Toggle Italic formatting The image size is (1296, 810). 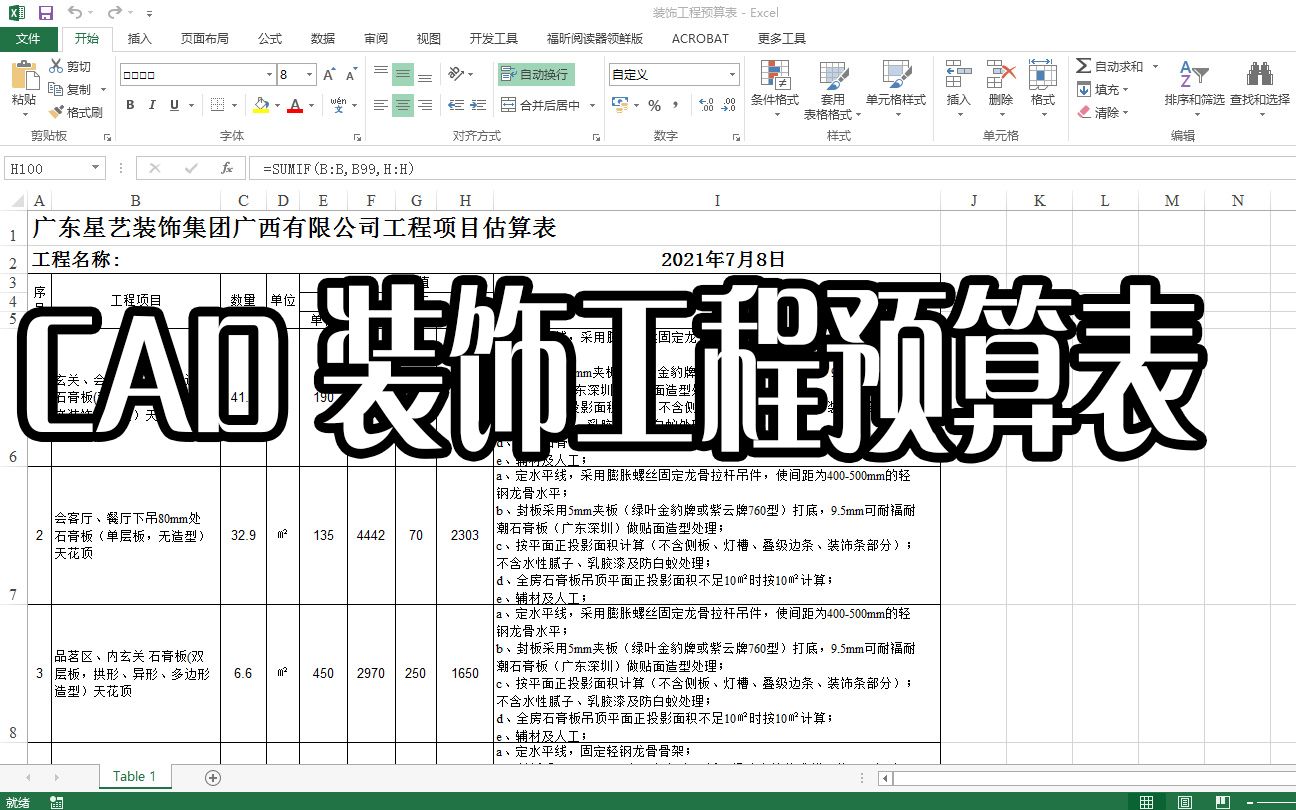pyautogui.click(x=152, y=105)
